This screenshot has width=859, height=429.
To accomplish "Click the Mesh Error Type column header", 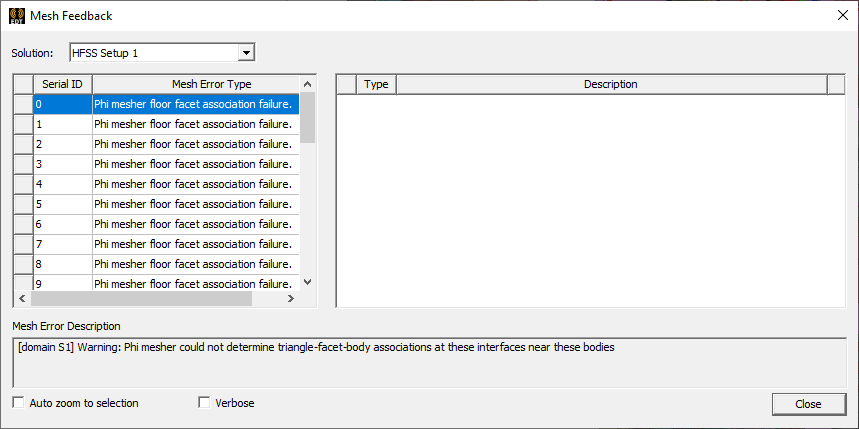I will tap(198, 84).
